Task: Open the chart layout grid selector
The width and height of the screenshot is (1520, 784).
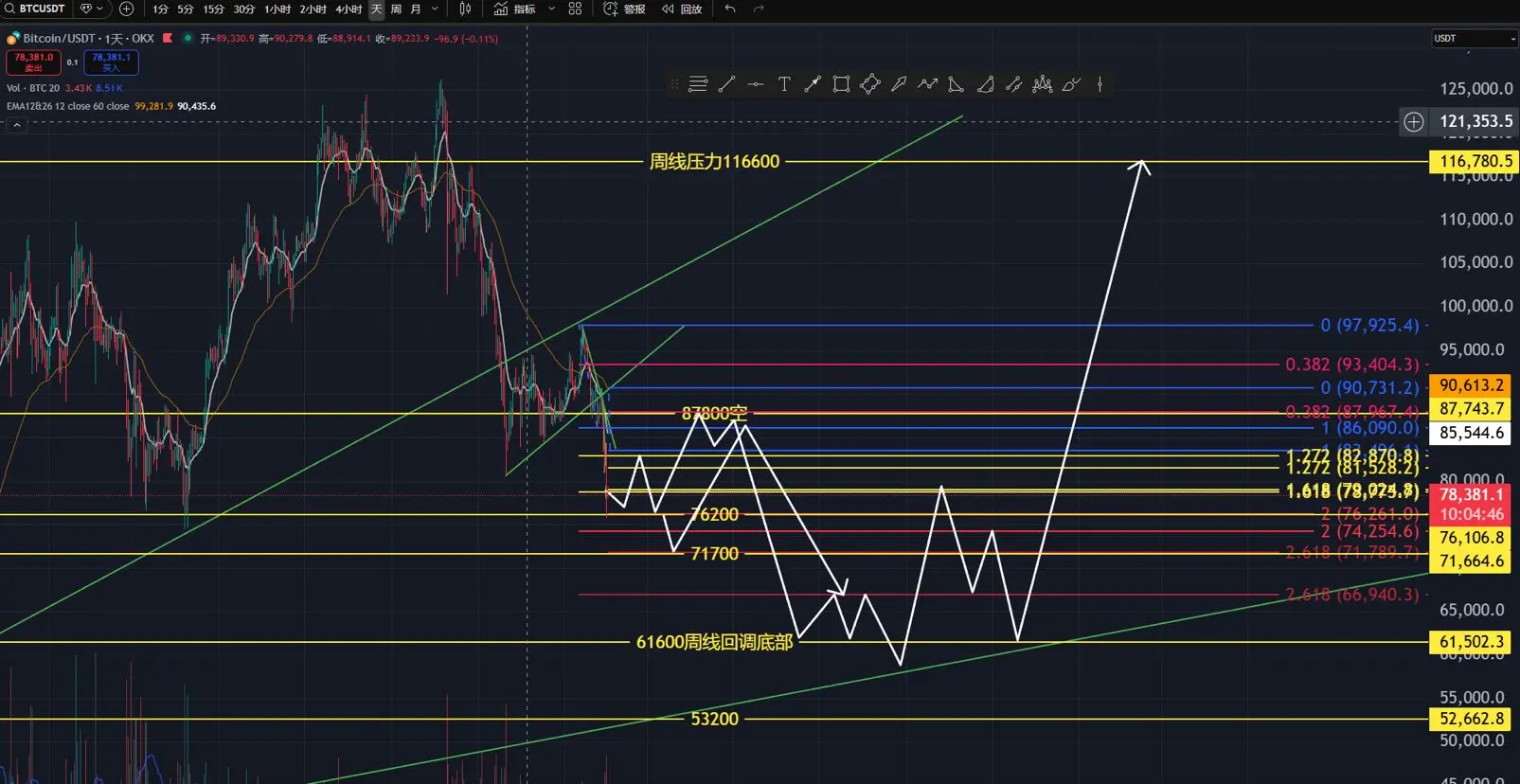Action: click(575, 9)
